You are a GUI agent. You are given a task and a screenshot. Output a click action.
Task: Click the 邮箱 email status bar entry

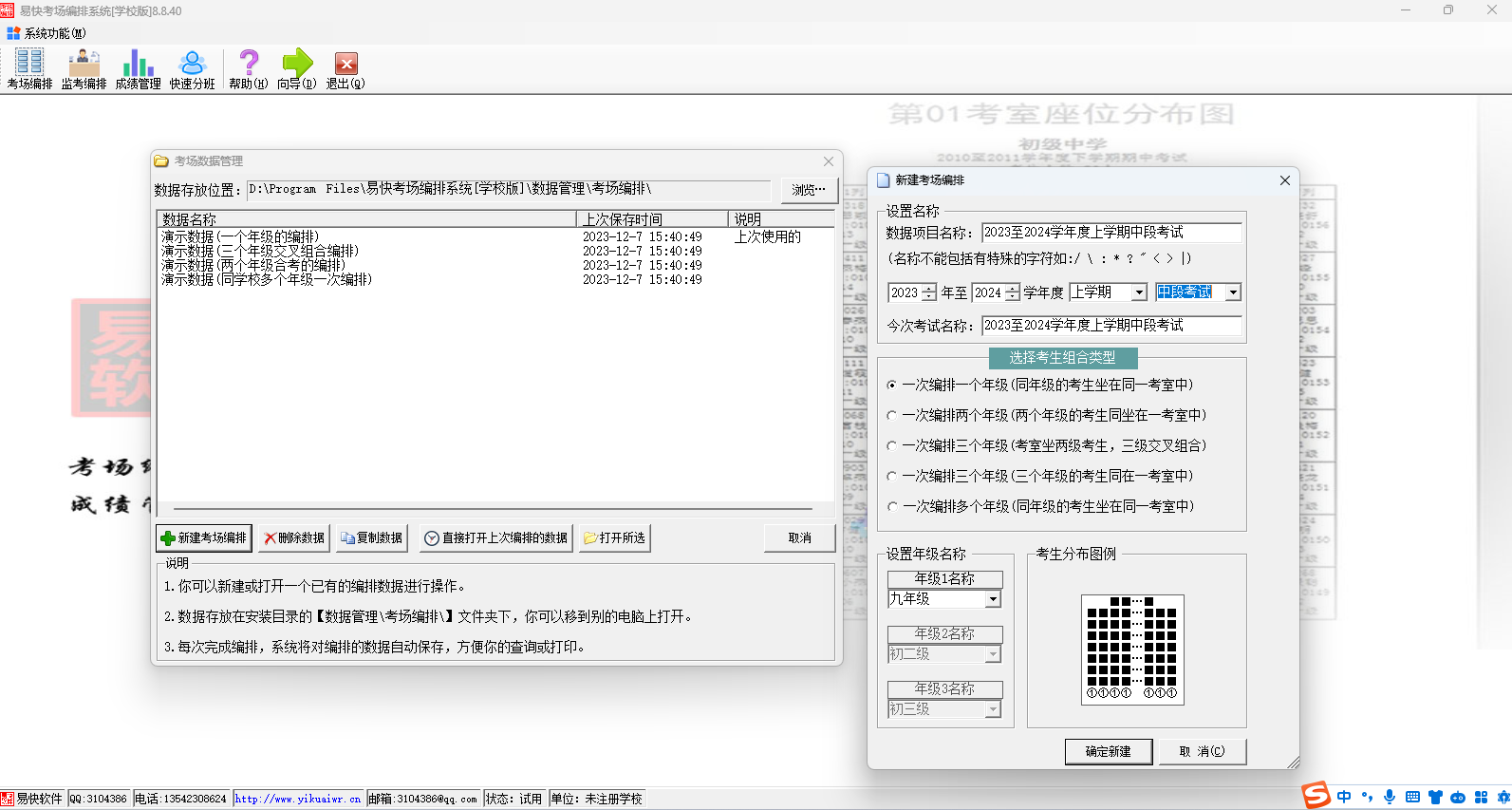423,799
